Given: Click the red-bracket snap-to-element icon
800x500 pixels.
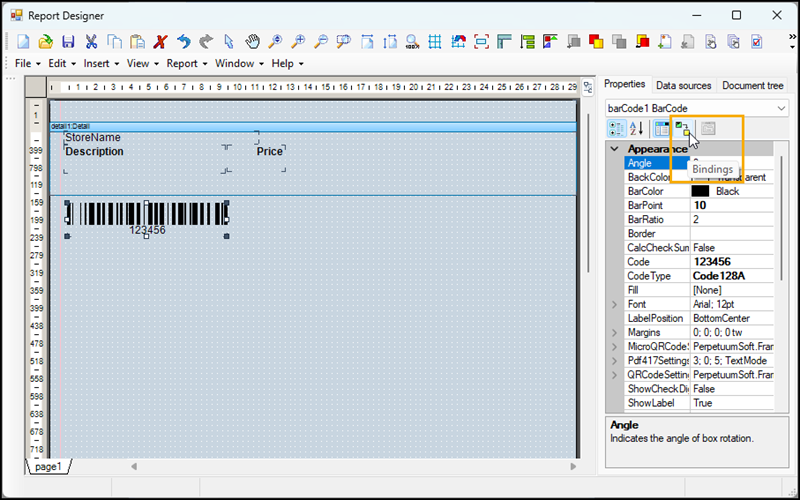Looking at the screenshot, I should tap(481, 41).
